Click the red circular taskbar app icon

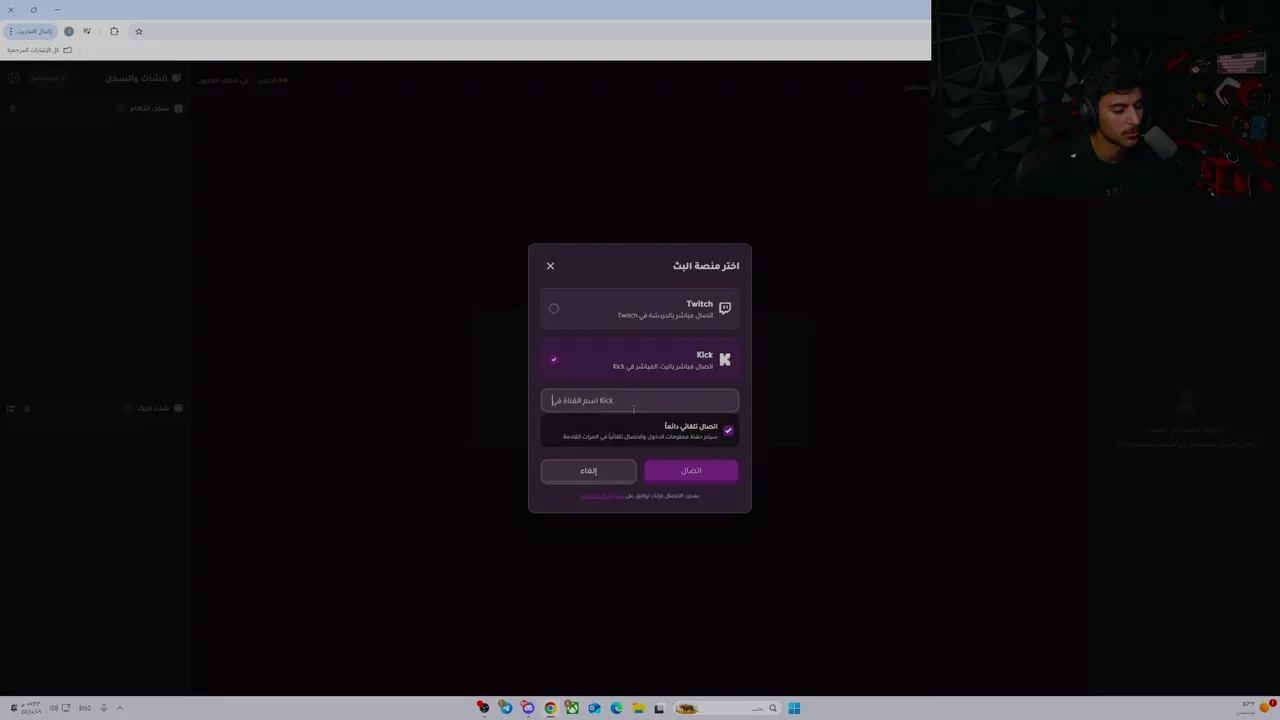point(483,708)
